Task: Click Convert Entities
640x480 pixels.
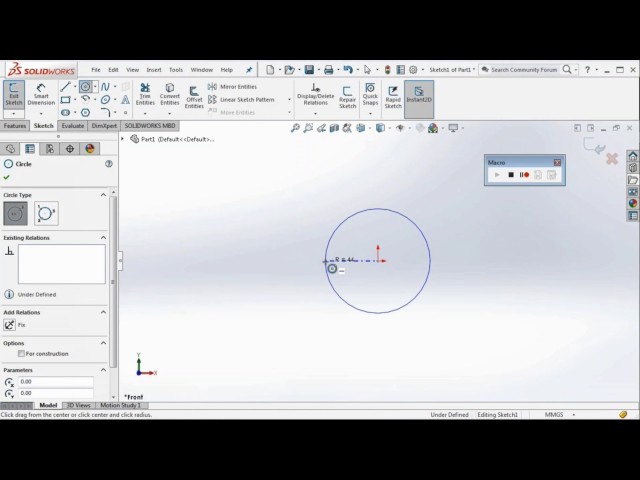Action: click(169, 95)
